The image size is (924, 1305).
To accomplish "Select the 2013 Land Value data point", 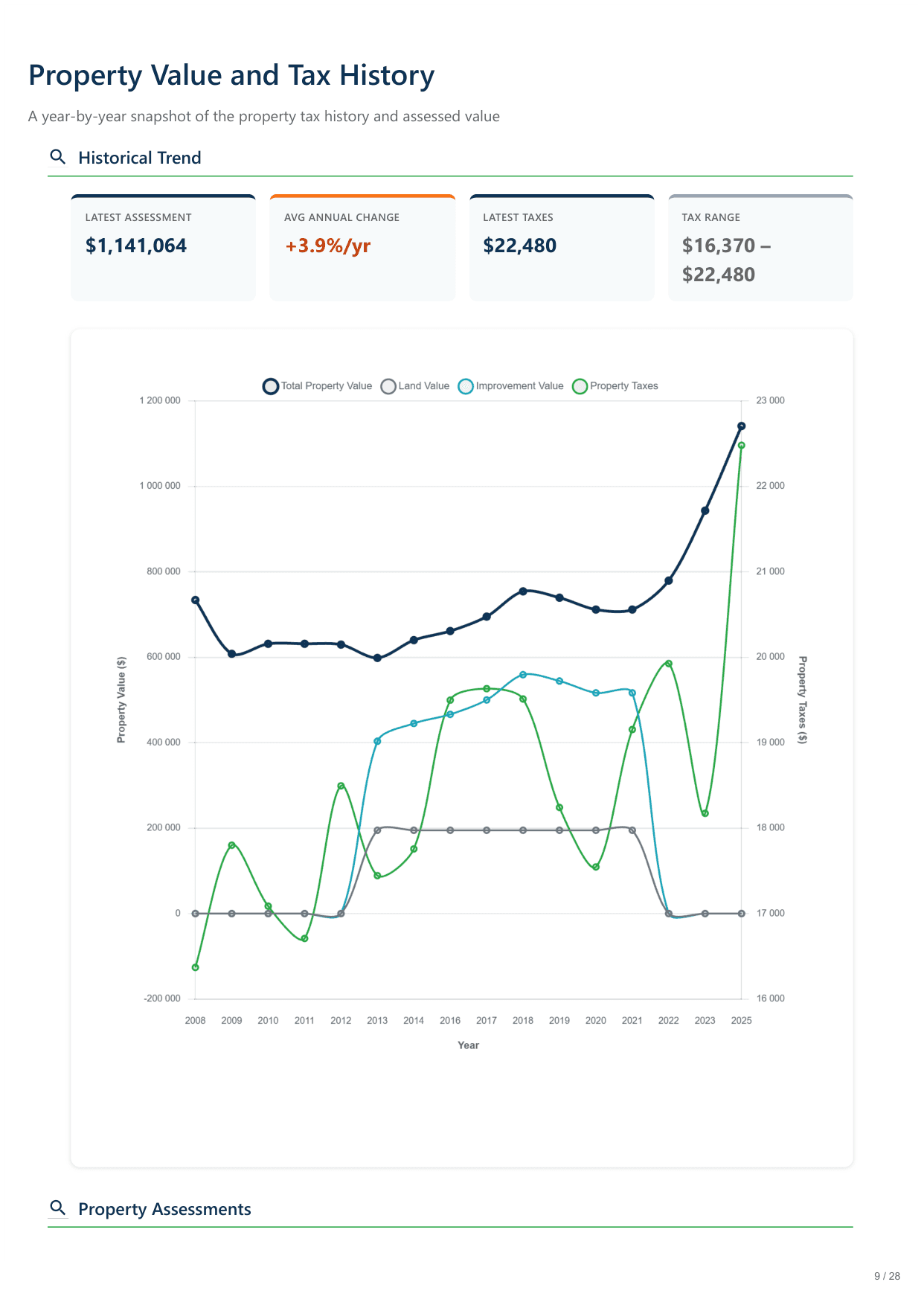I will pyautogui.click(x=377, y=830).
